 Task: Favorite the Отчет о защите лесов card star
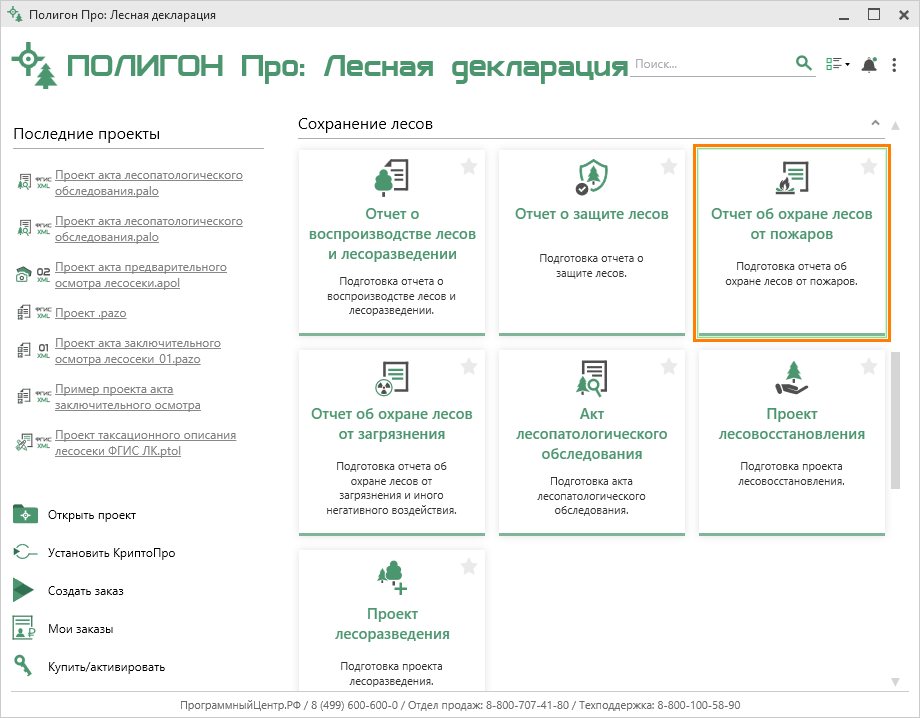point(669,167)
